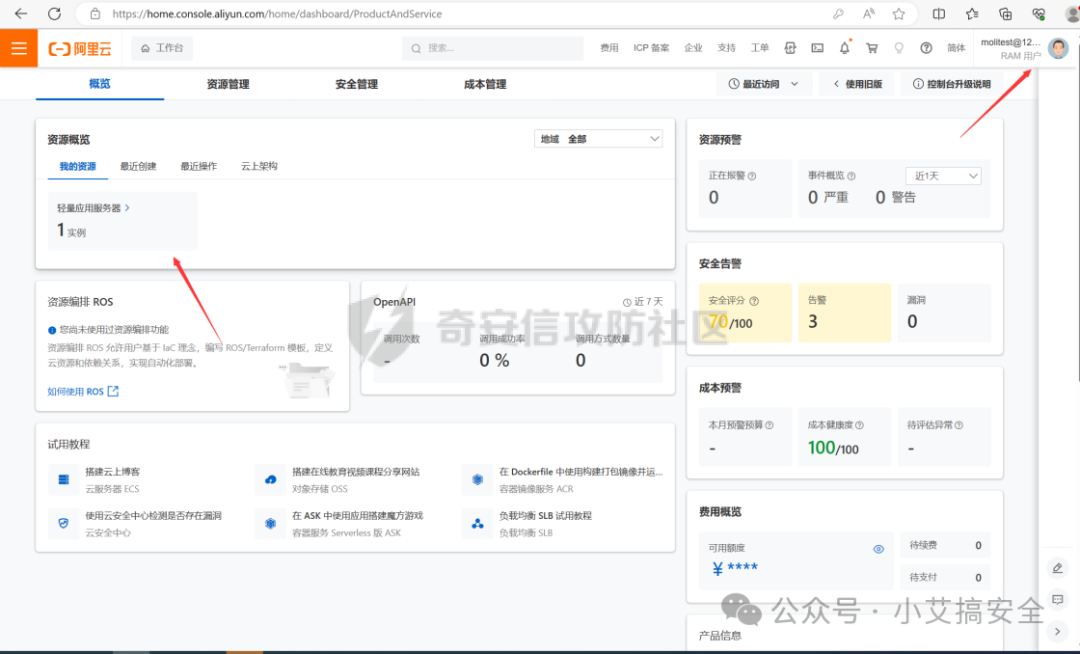Select the 资源管理 tab
This screenshot has width=1080, height=654.
click(x=228, y=84)
